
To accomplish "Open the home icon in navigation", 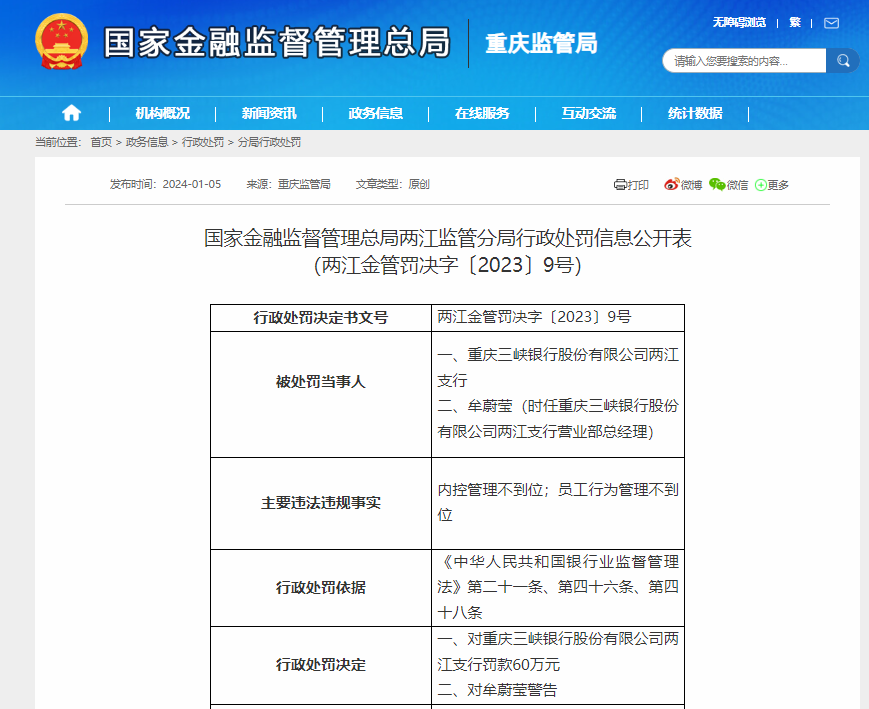I will tap(71, 113).
